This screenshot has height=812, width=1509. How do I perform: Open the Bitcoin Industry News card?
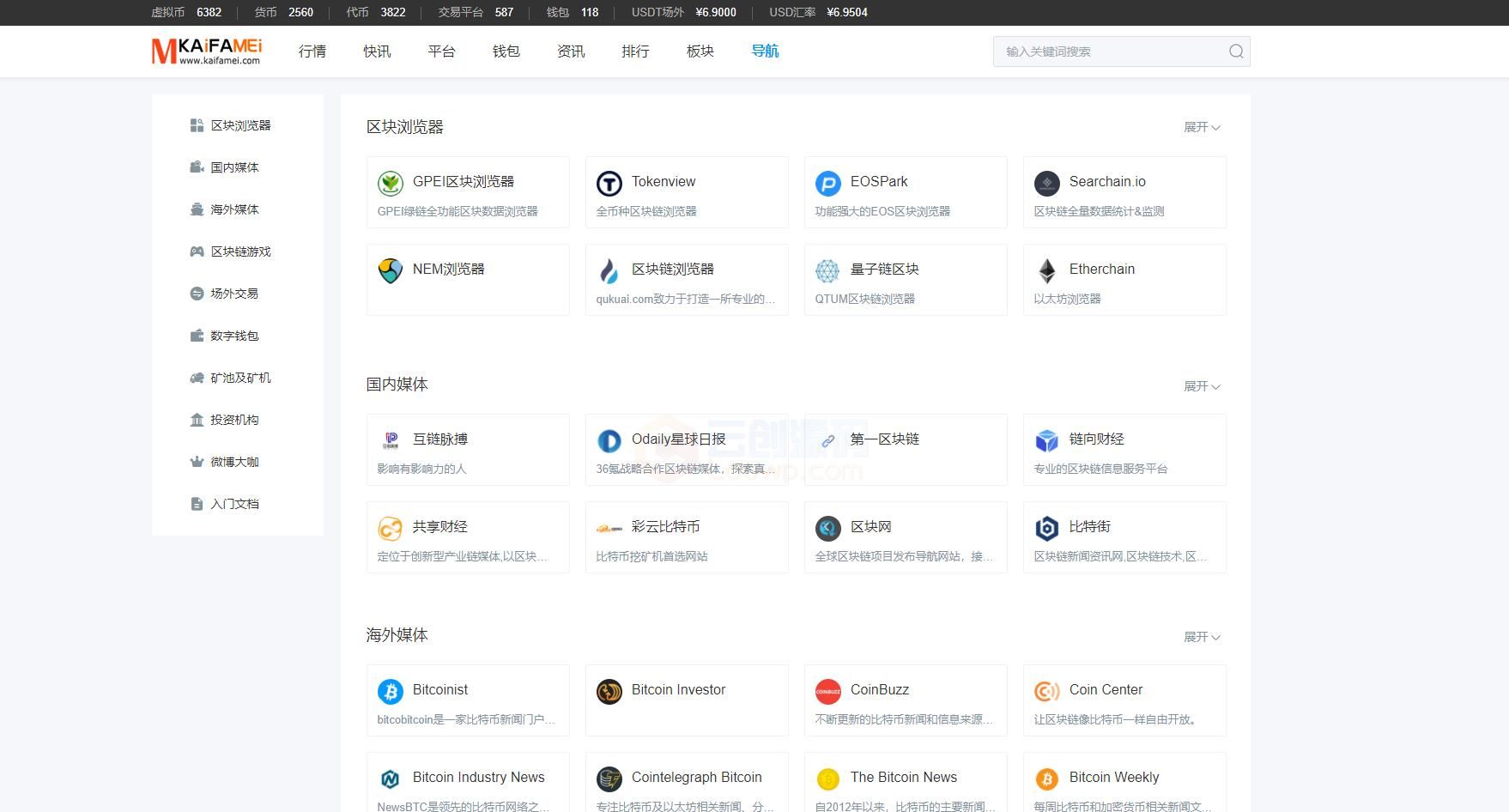(468, 782)
